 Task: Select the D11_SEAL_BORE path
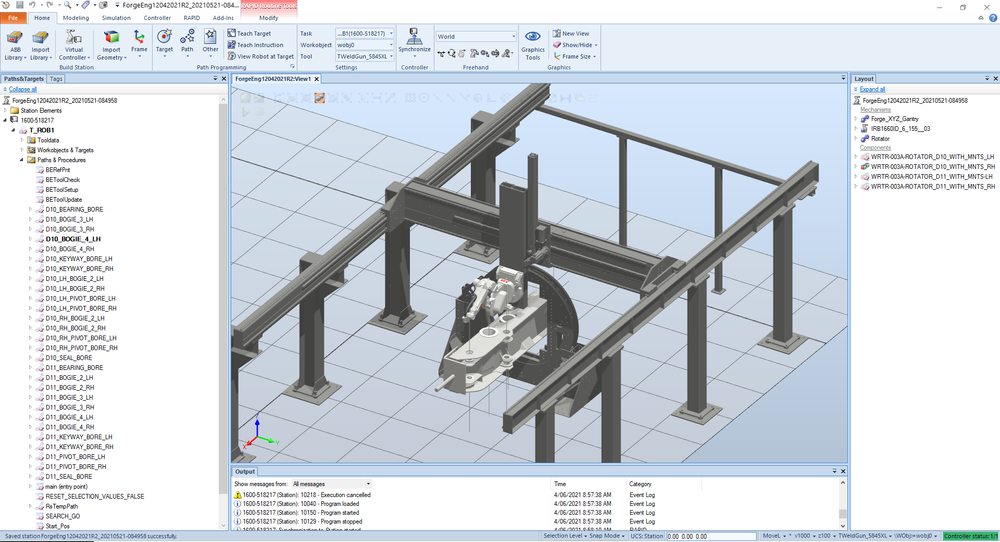tap(68, 476)
